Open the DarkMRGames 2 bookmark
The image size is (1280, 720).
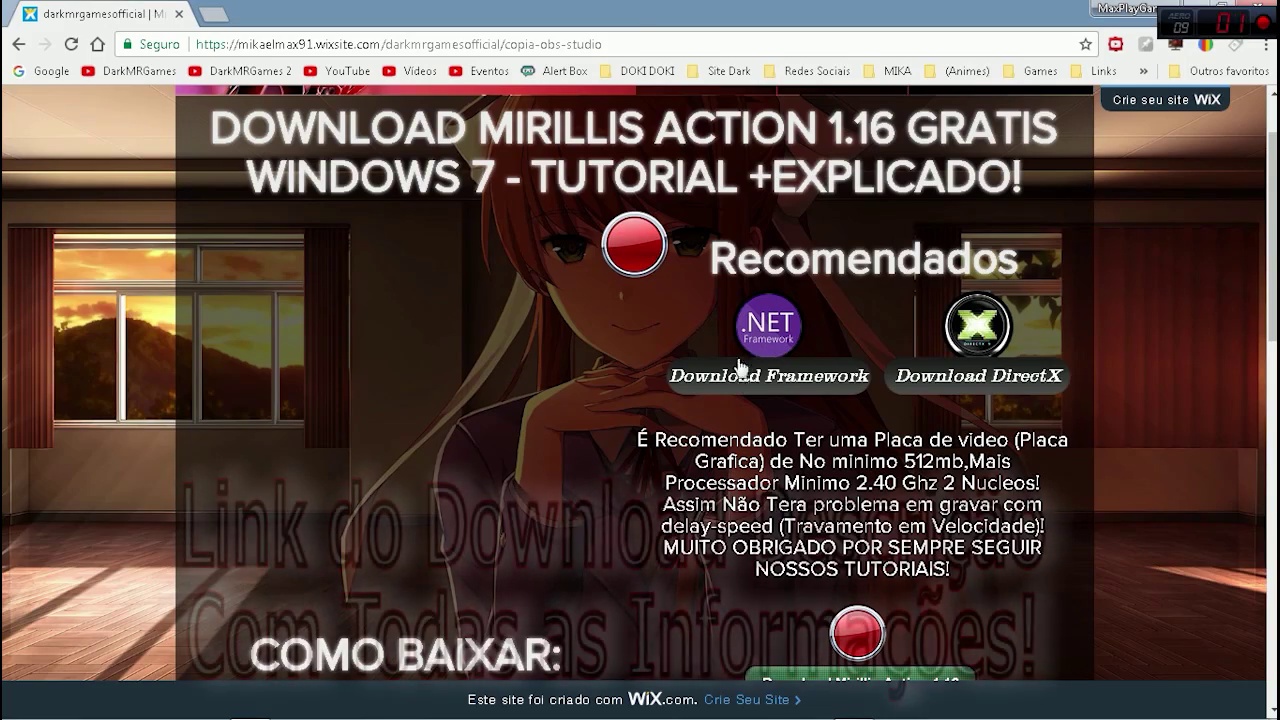pyautogui.click(x=240, y=71)
